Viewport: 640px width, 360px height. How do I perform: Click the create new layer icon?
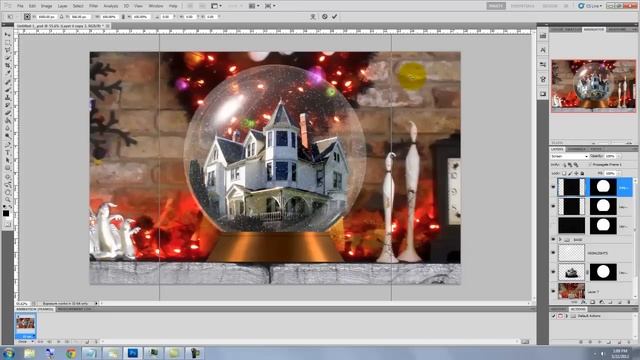pyautogui.click(x=620, y=302)
